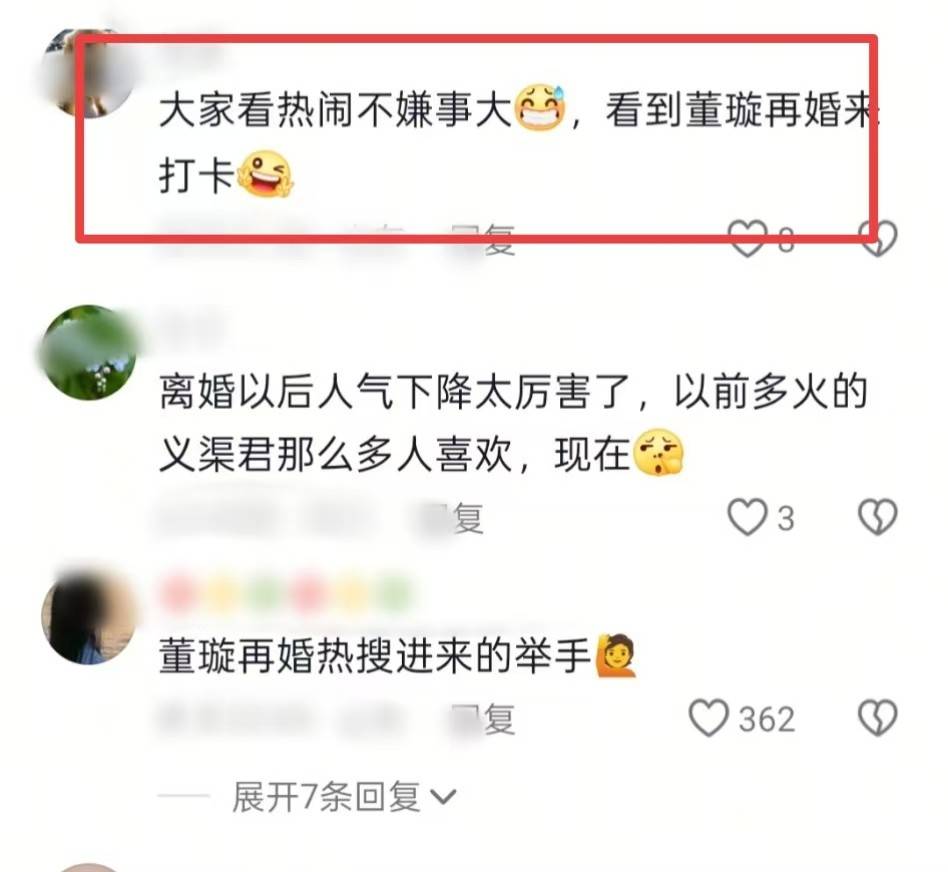The width and height of the screenshot is (948, 872).
Task: Like the comment mentioning 义渠君
Action: click(x=747, y=518)
